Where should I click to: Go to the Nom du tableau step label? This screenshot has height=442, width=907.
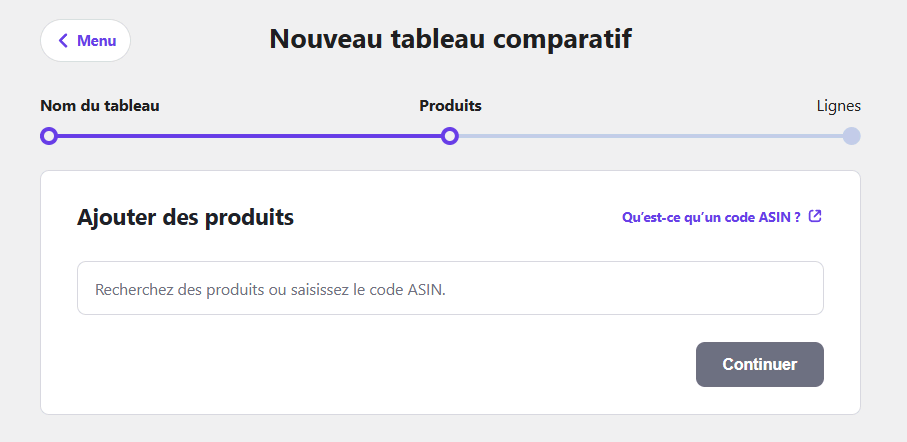point(100,106)
